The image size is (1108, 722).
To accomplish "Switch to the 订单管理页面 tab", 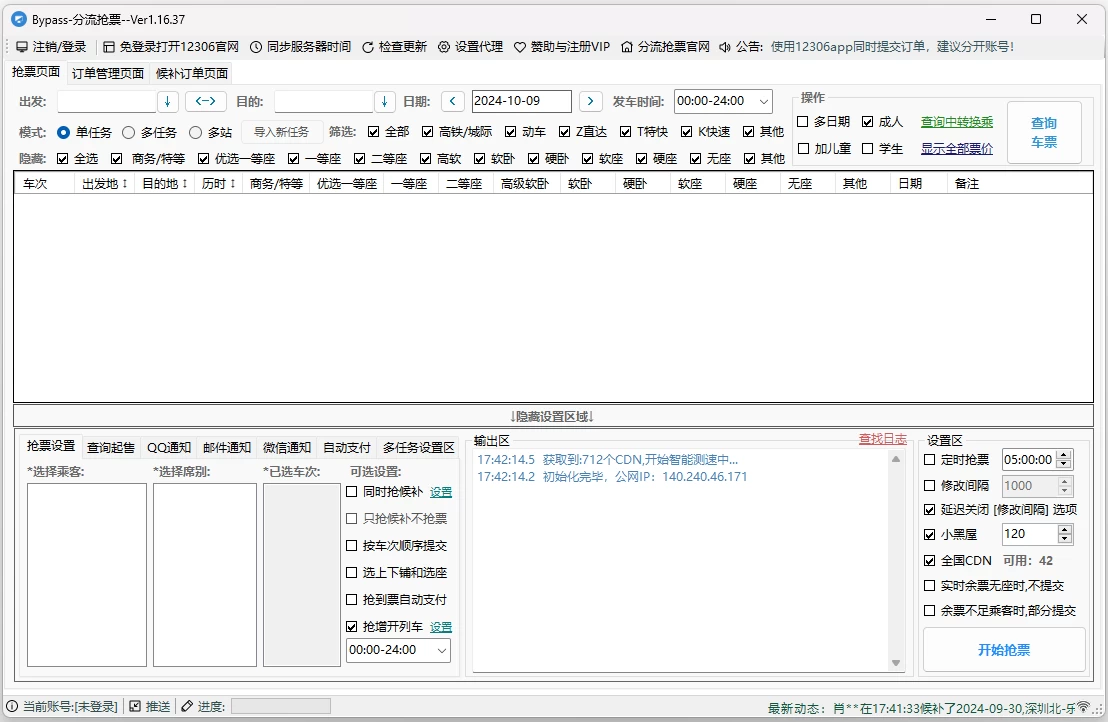I will point(110,72).
